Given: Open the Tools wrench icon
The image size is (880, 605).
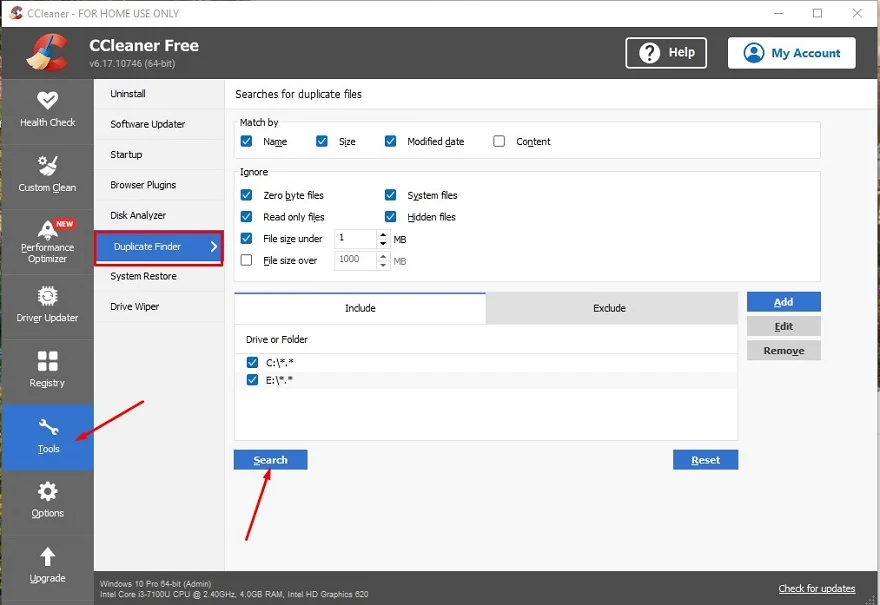Looking at the screenshot, I should coord(47,428).
